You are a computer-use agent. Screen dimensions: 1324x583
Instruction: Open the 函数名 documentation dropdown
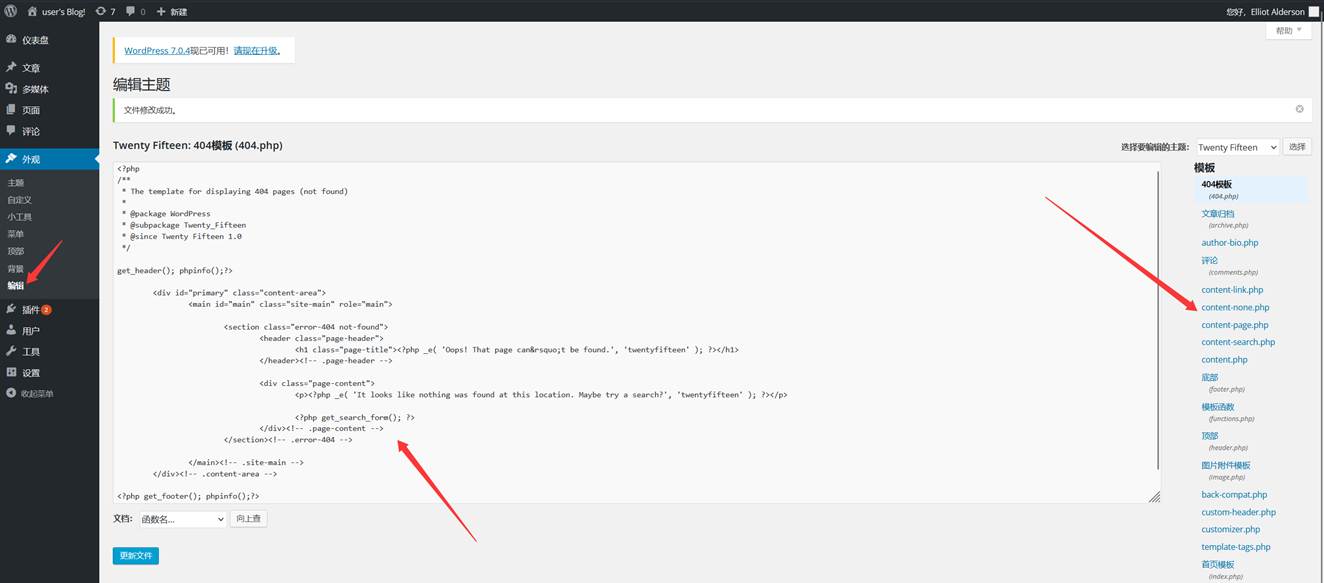[x=182, y=519]
